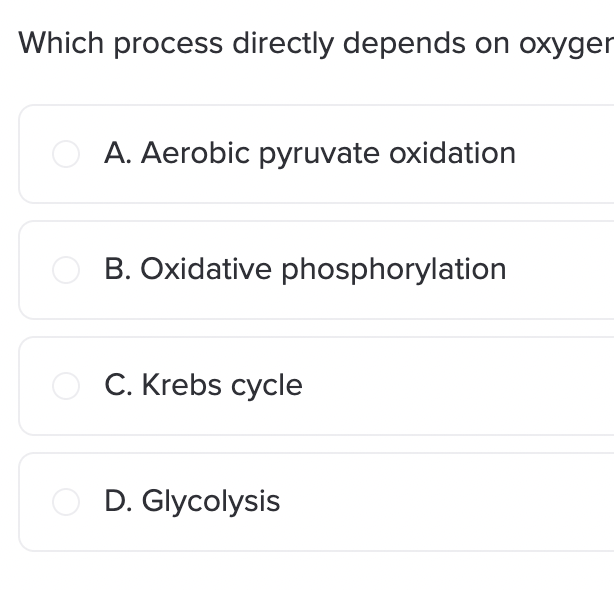Click the letter "B." prefix
Image resolution: width=614 pixels, height=590 pixels.
coord(118,269)
